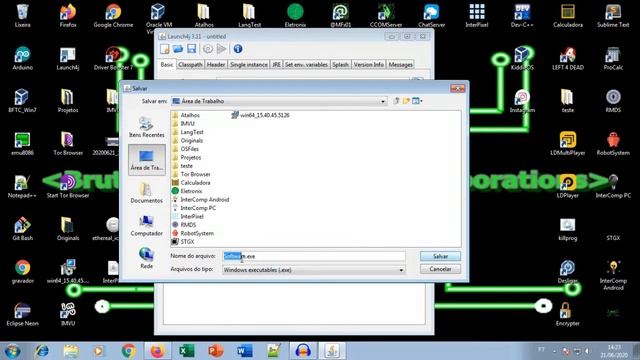Viewport: 640px width, 360px height.
Task: Click the Notepad++ desktop icon
Action: [x=22, y=186]
